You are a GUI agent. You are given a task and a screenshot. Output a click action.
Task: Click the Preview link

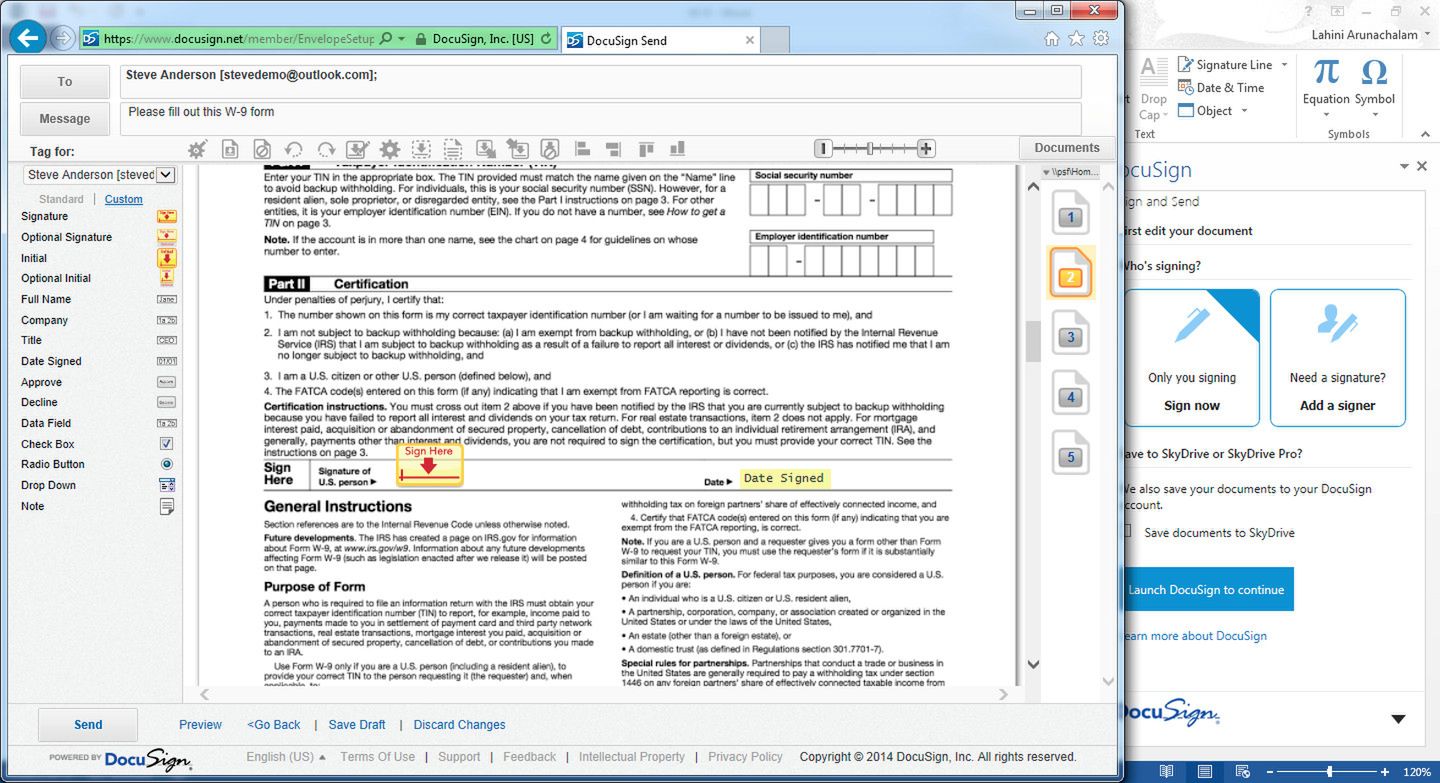200,725
